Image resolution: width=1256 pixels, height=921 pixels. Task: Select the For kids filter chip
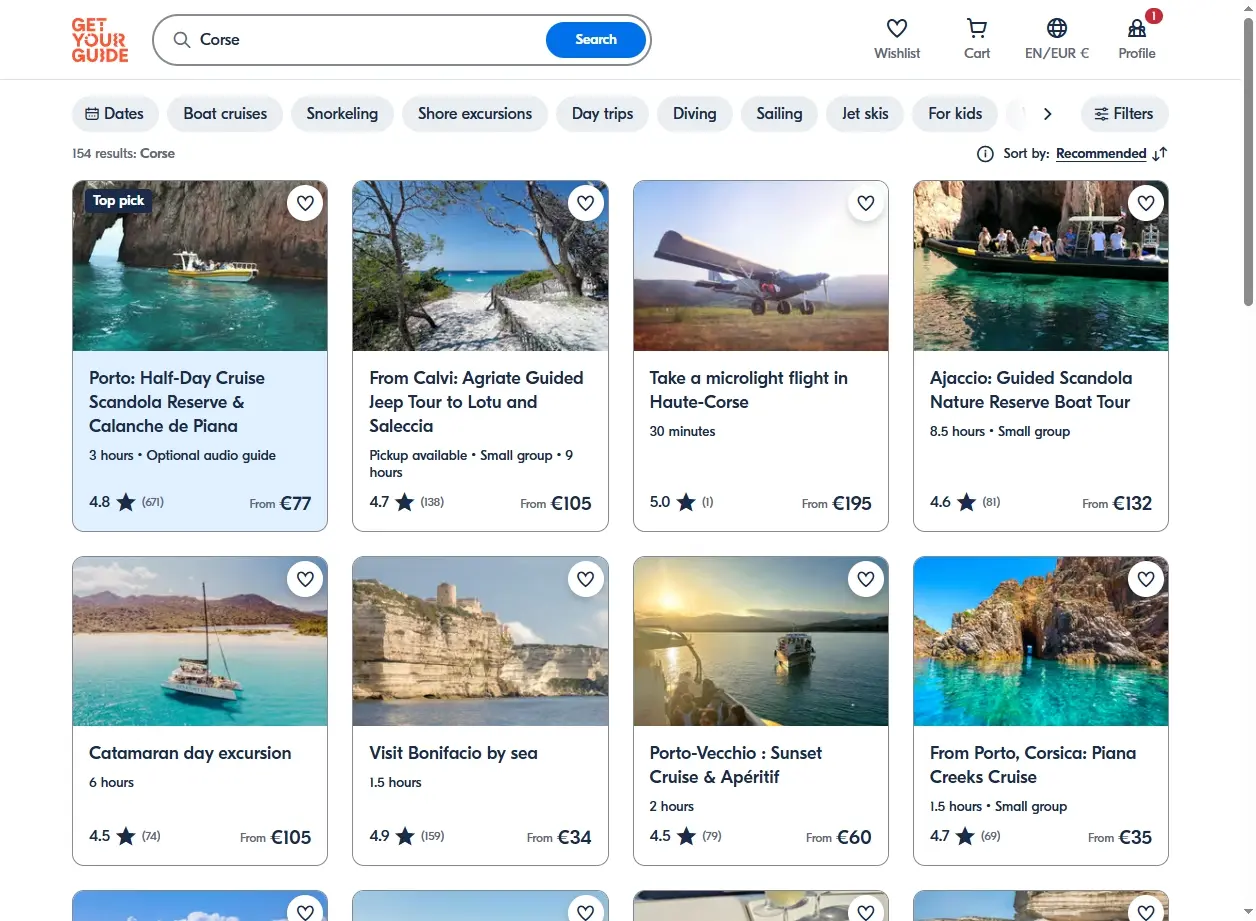click(x=955, y=114)
